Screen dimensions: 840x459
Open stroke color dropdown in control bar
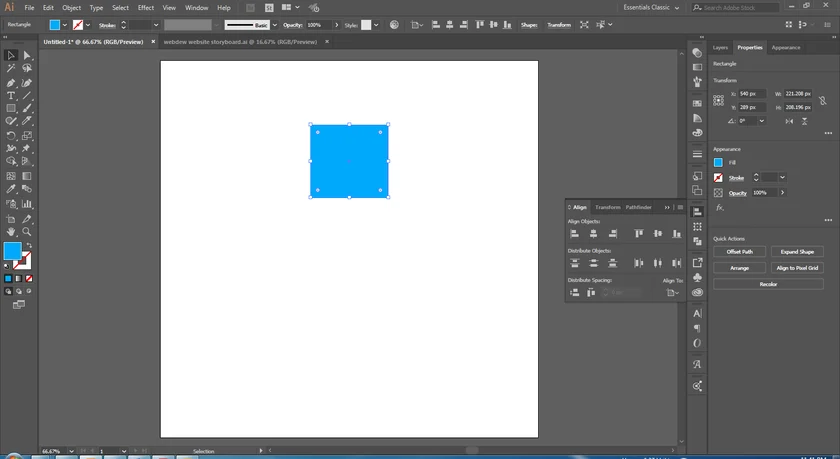[x=88, y=25]
